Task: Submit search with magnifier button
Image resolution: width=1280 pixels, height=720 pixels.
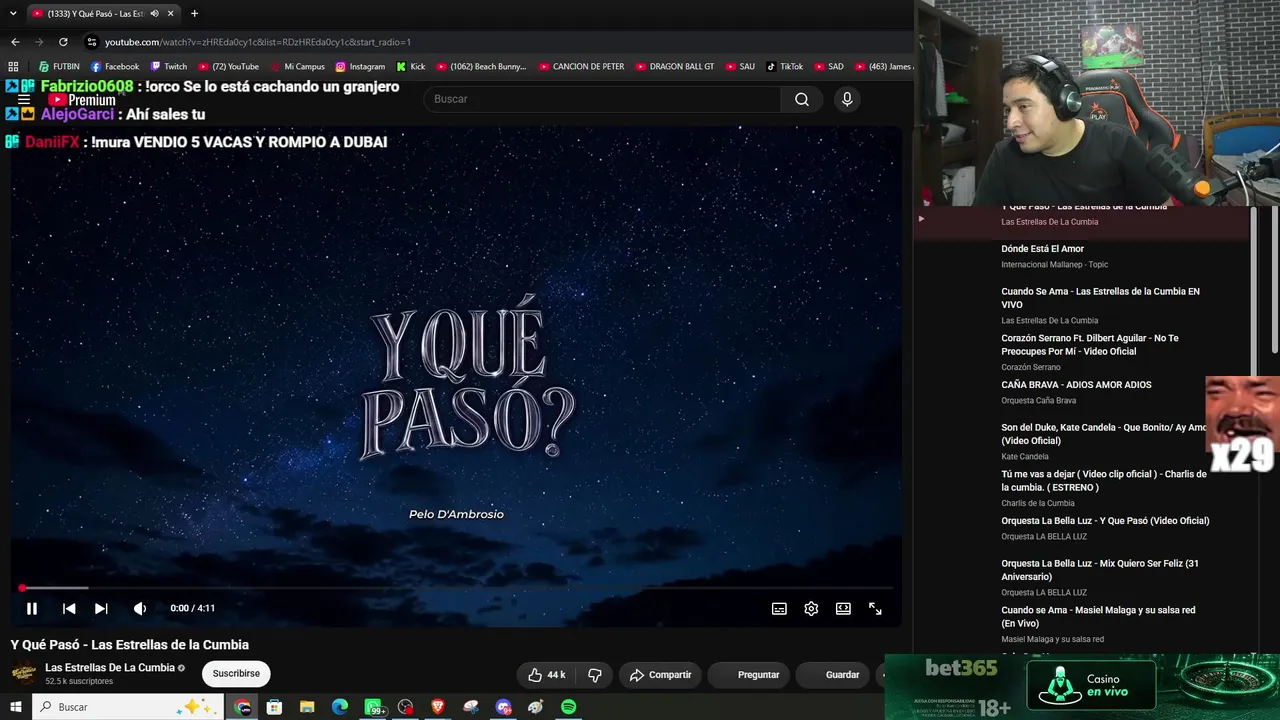Action: [x=802, y=99]
